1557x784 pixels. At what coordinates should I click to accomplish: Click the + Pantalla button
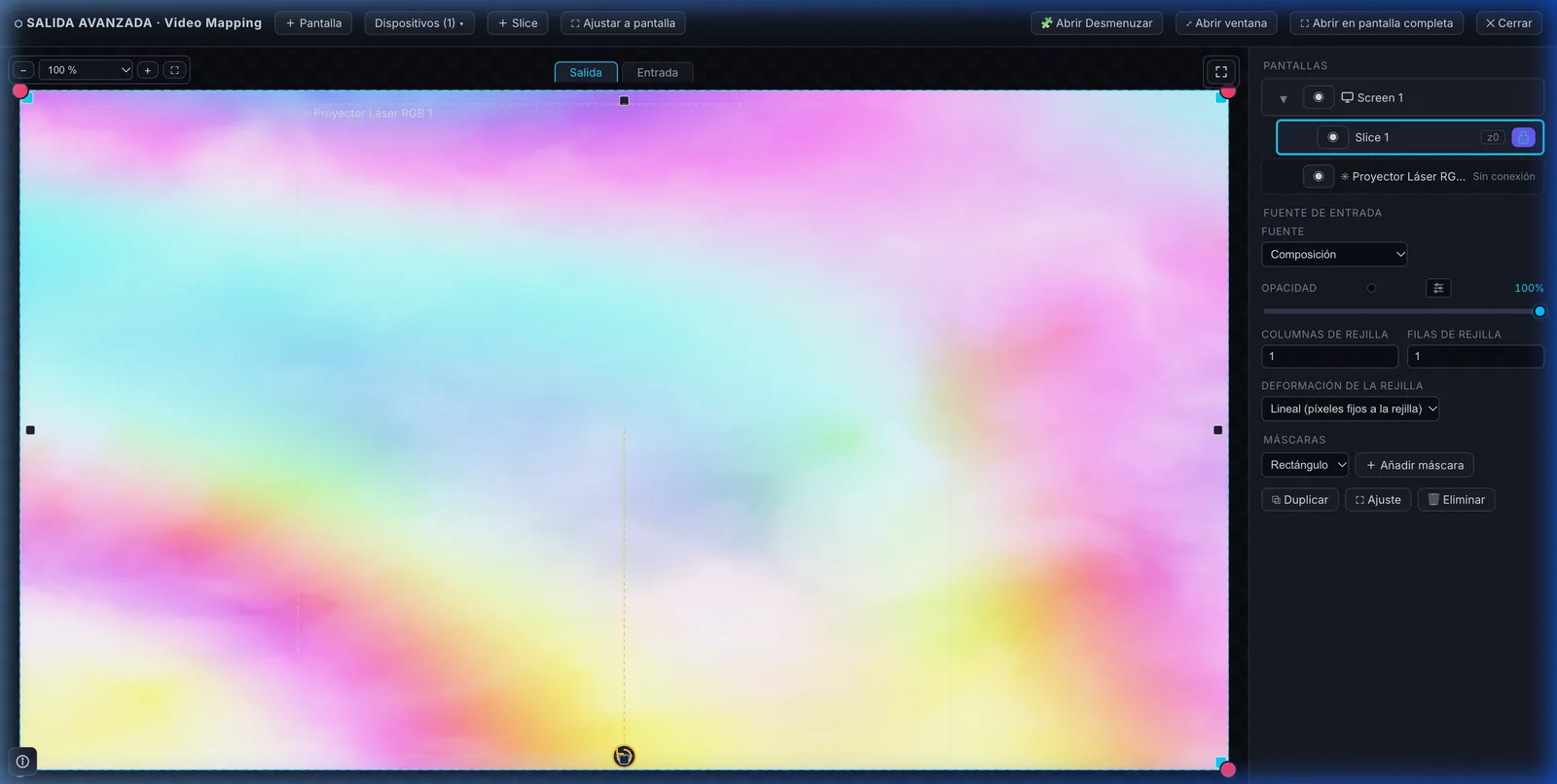coord(313,23)
